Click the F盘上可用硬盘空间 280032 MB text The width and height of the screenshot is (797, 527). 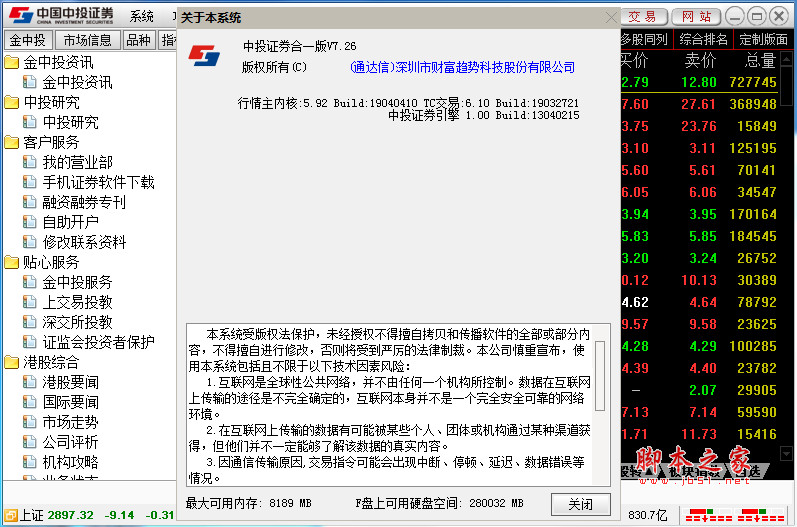coord(439,504)
